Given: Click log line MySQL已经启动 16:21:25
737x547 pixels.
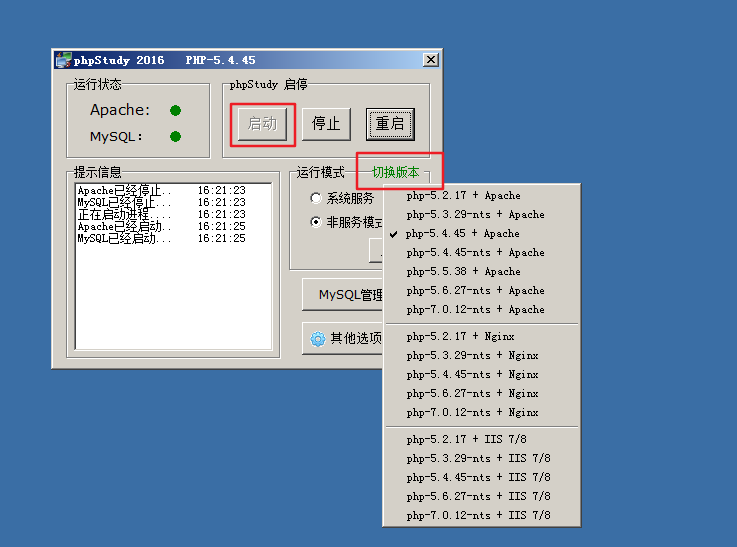Looking at the screenshot, I should 162,238.
